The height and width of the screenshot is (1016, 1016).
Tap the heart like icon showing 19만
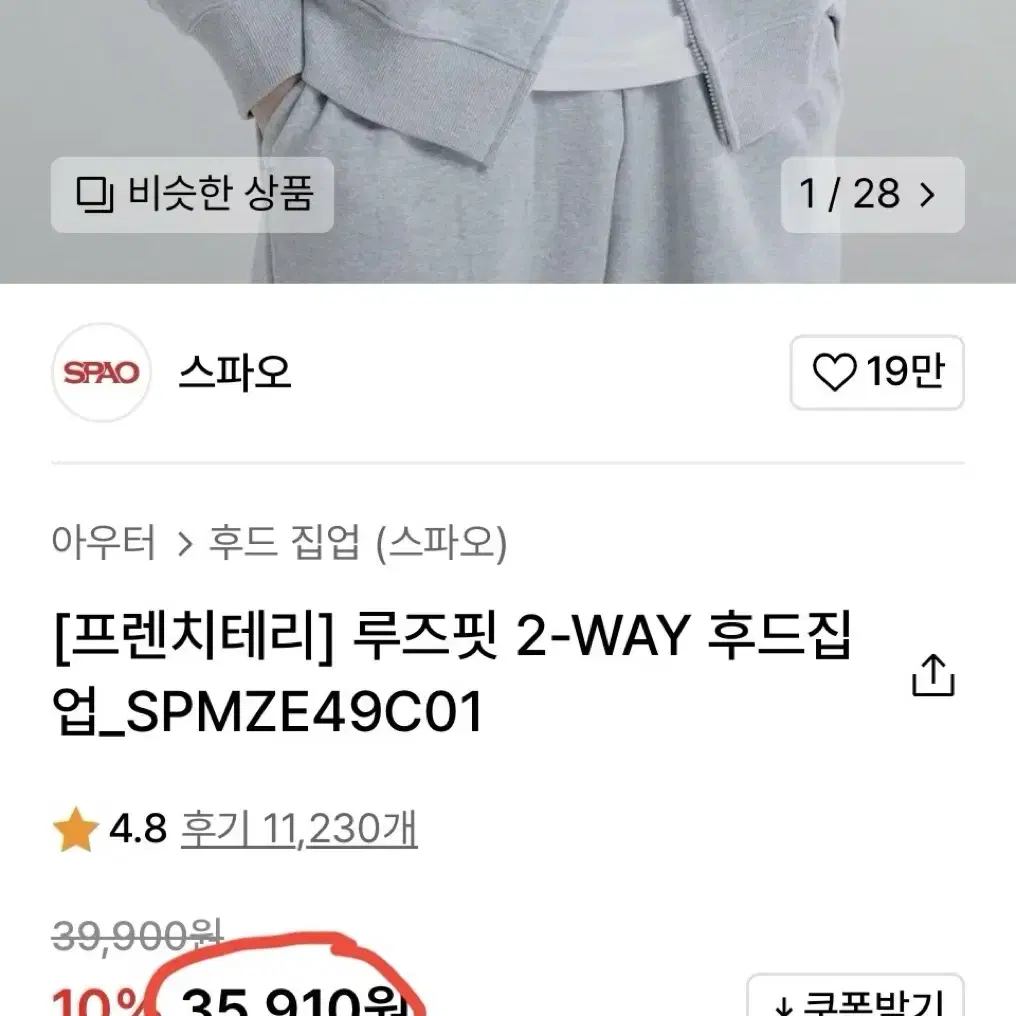[x=835, y=373]
